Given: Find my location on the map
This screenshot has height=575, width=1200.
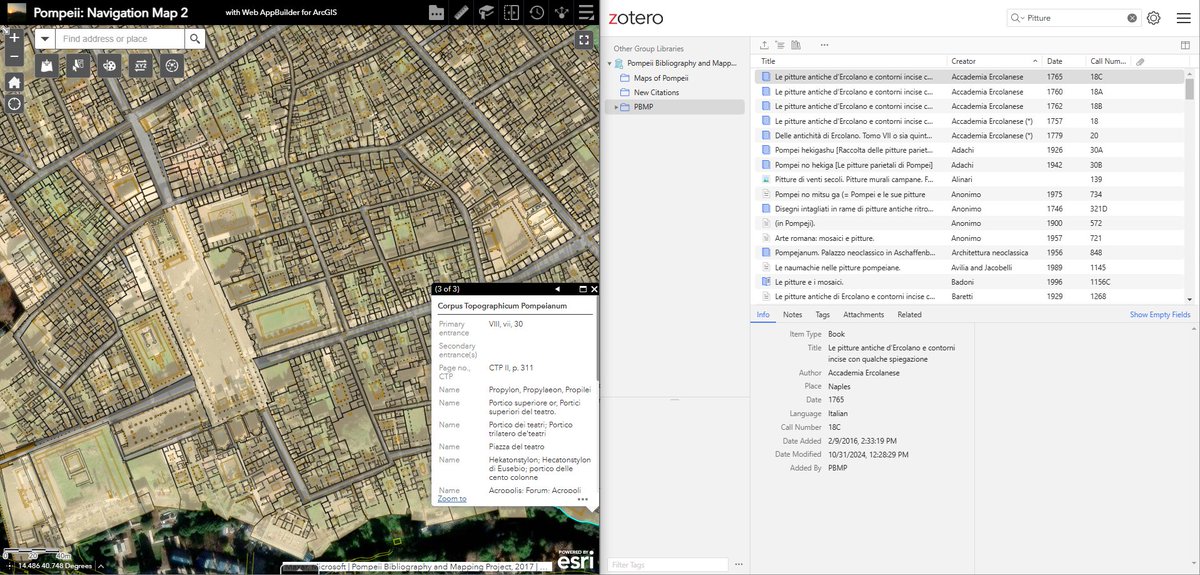Looking at the screenshot, I should pos(14,104).
